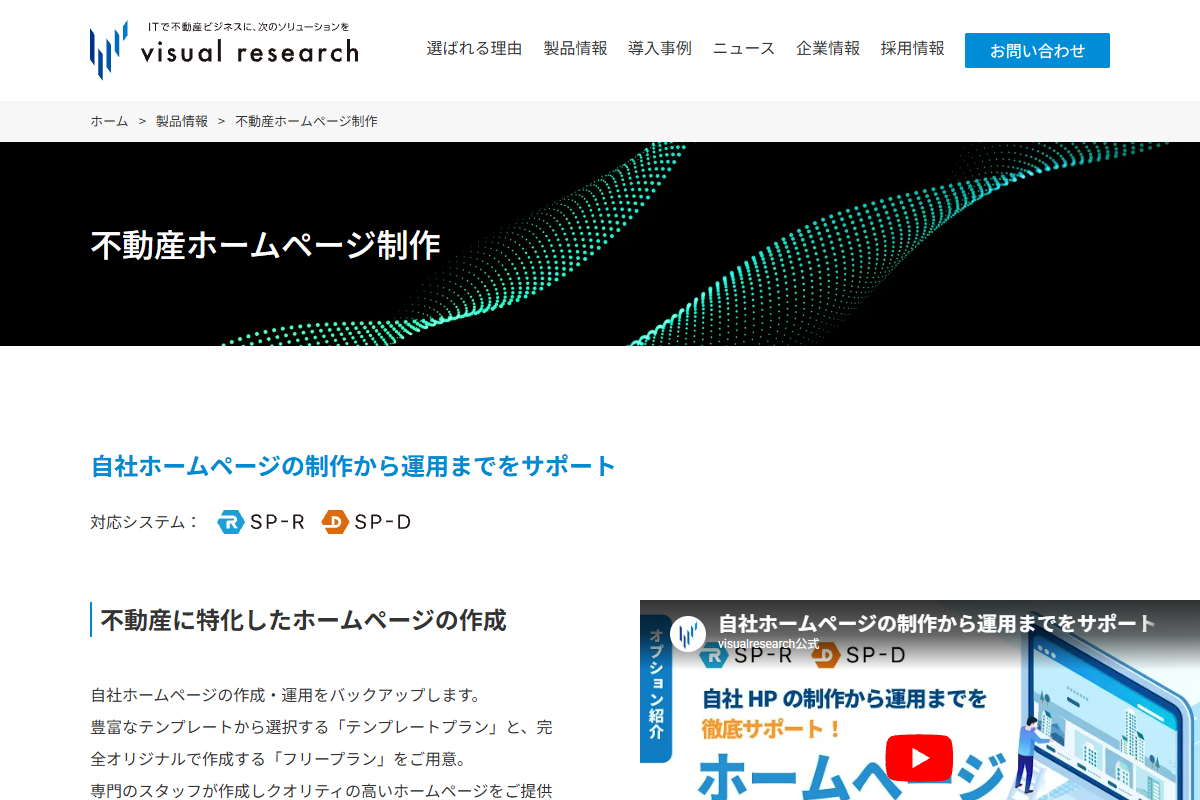The width and height of the screenshot is (1200, 800).
Task: Click heading 不動産に特化したホームページの作成
Action: (303, 620)
